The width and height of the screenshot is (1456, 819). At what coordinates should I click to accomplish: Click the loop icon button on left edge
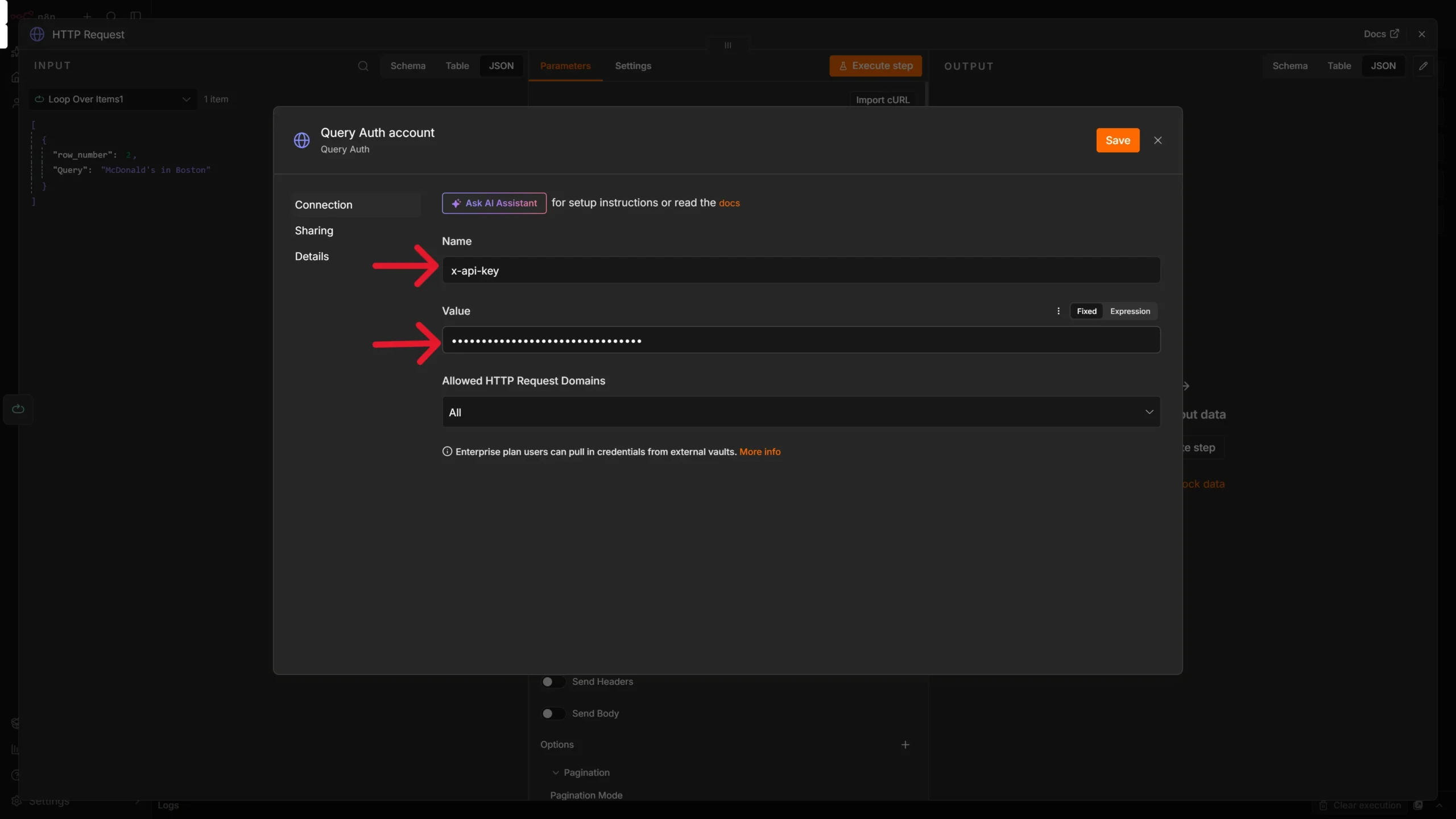coord(18,409)
